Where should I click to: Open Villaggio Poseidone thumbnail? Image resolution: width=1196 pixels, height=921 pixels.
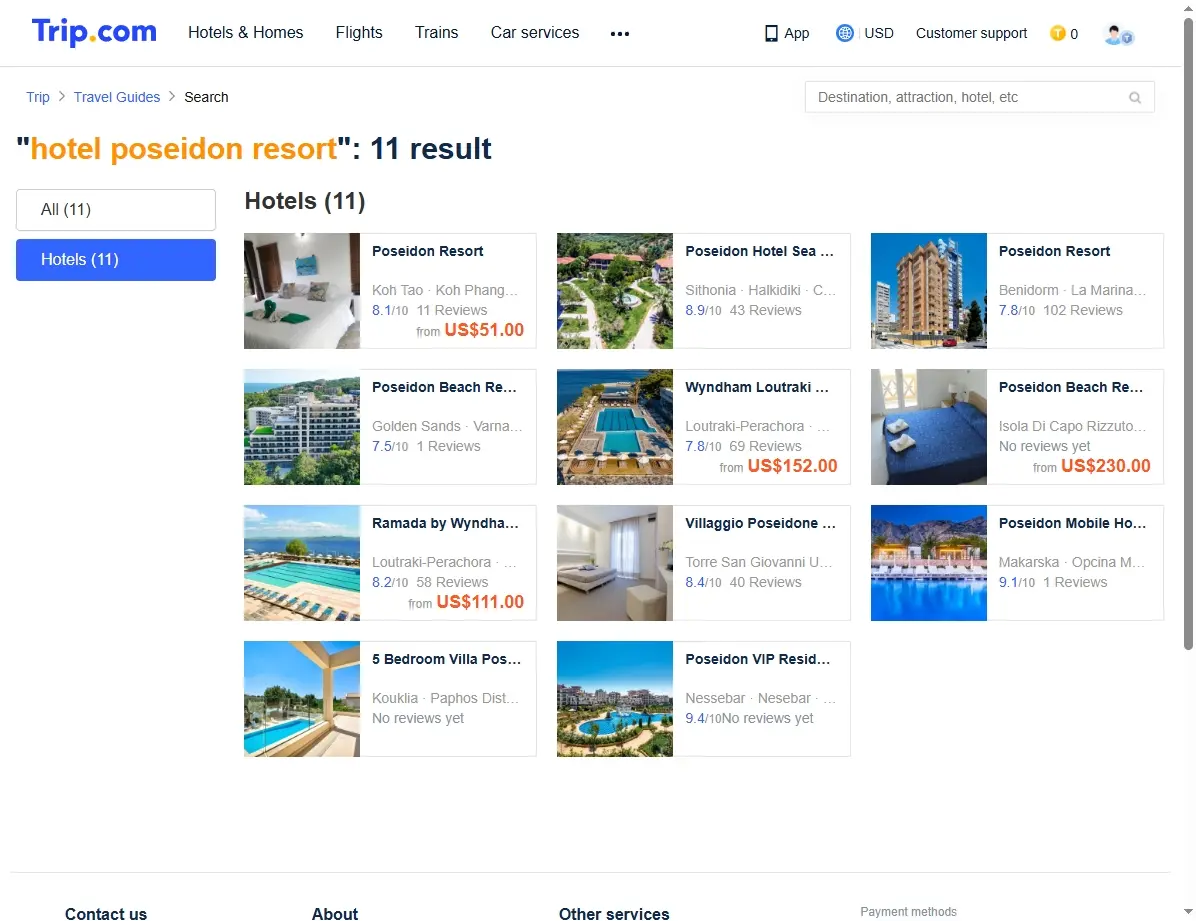point(615,562)
